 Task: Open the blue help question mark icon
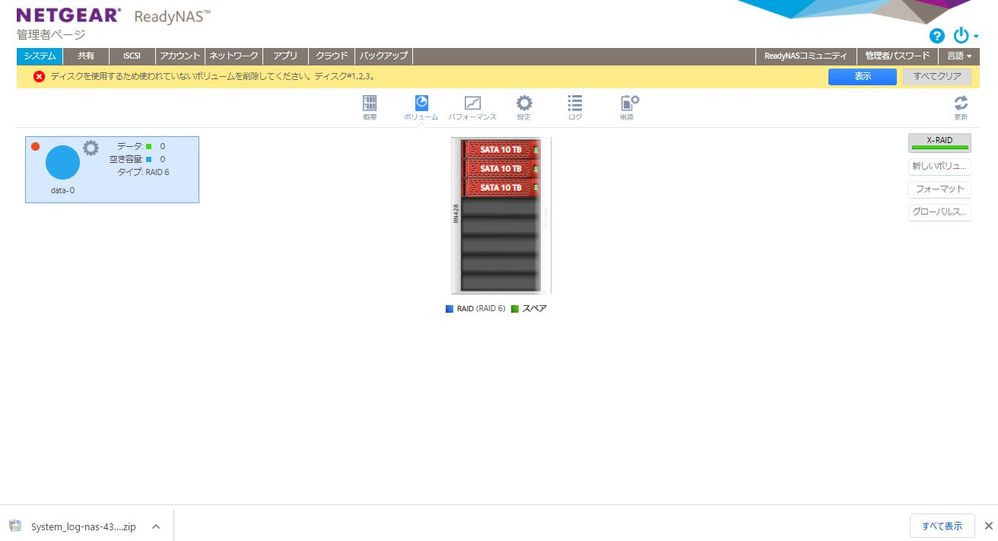pyautogui.click(x=936, y=36)
